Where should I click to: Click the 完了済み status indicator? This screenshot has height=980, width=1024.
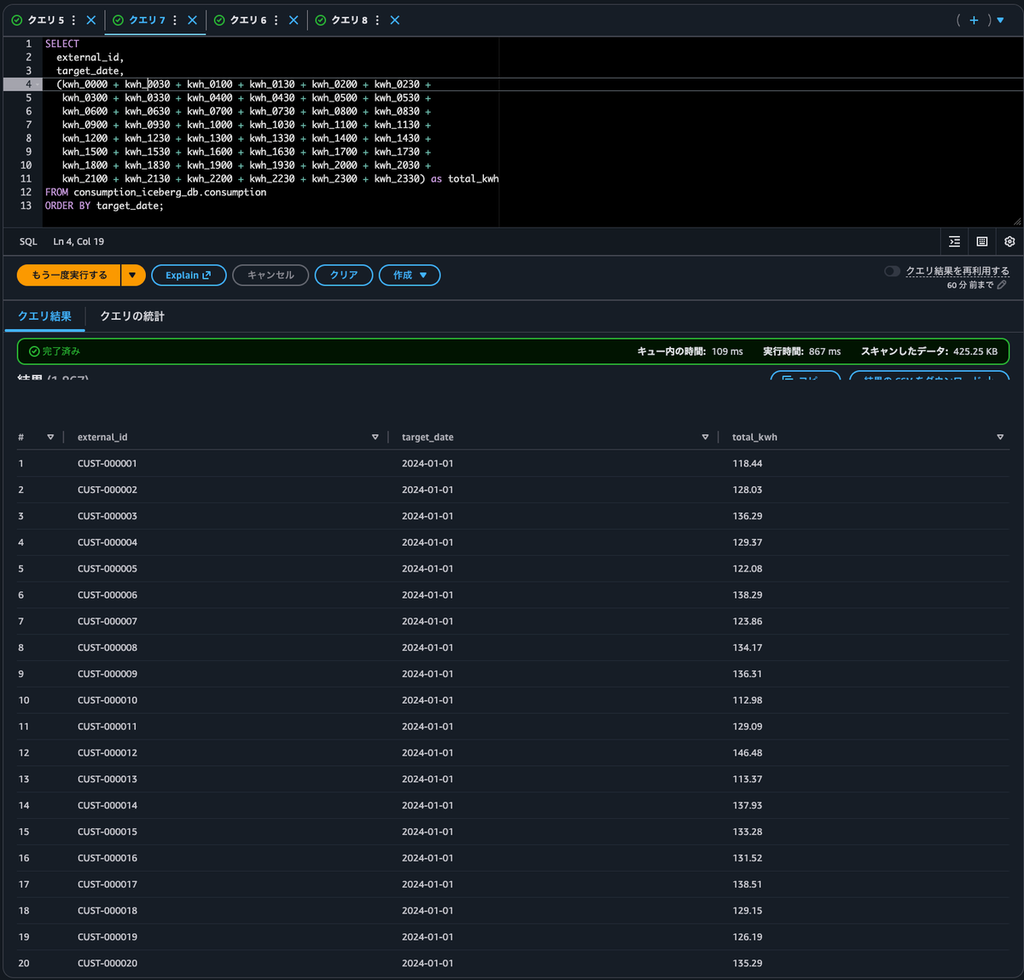pyautogui.click(x=54, y=351)
